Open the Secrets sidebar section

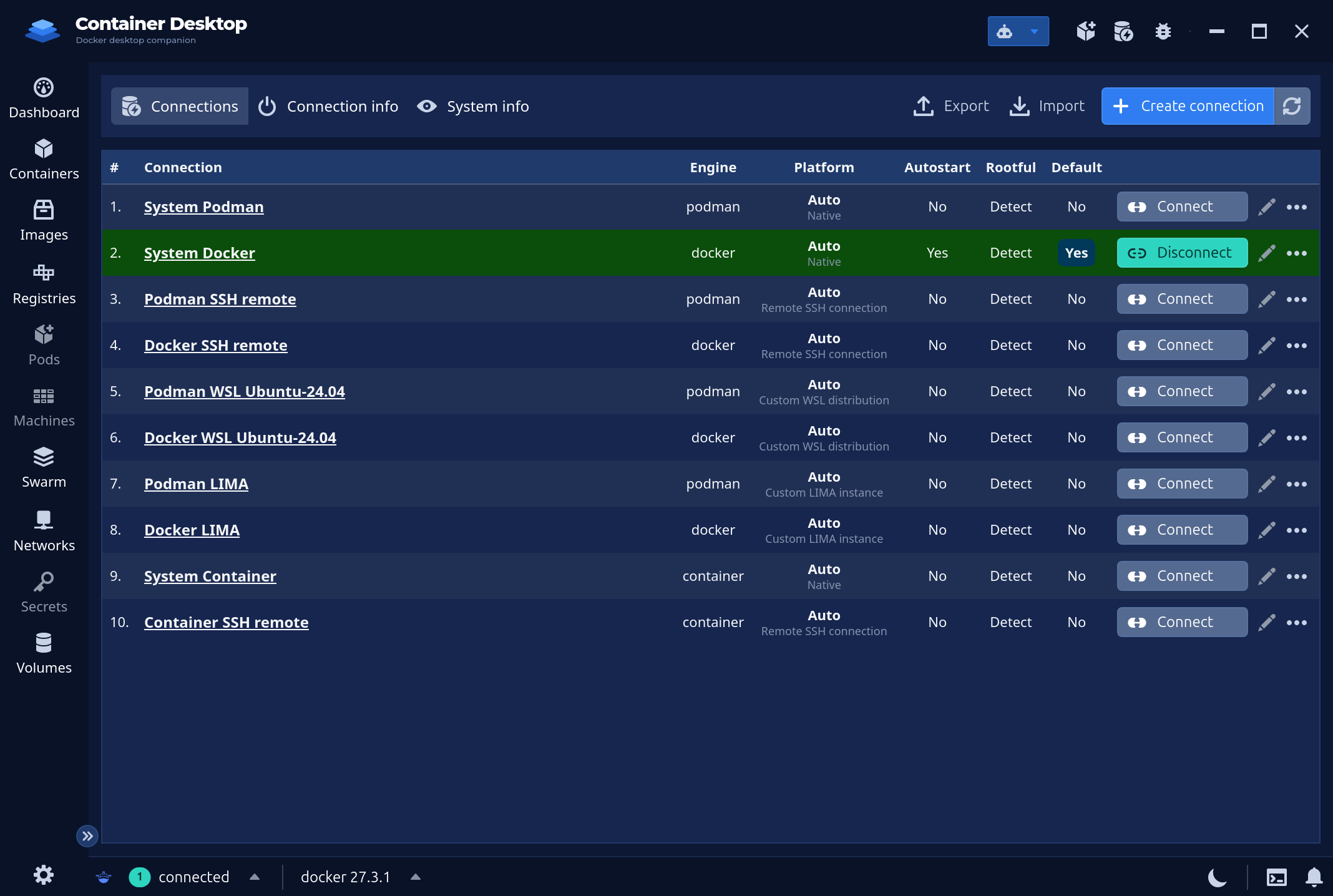tap(44, 592)
